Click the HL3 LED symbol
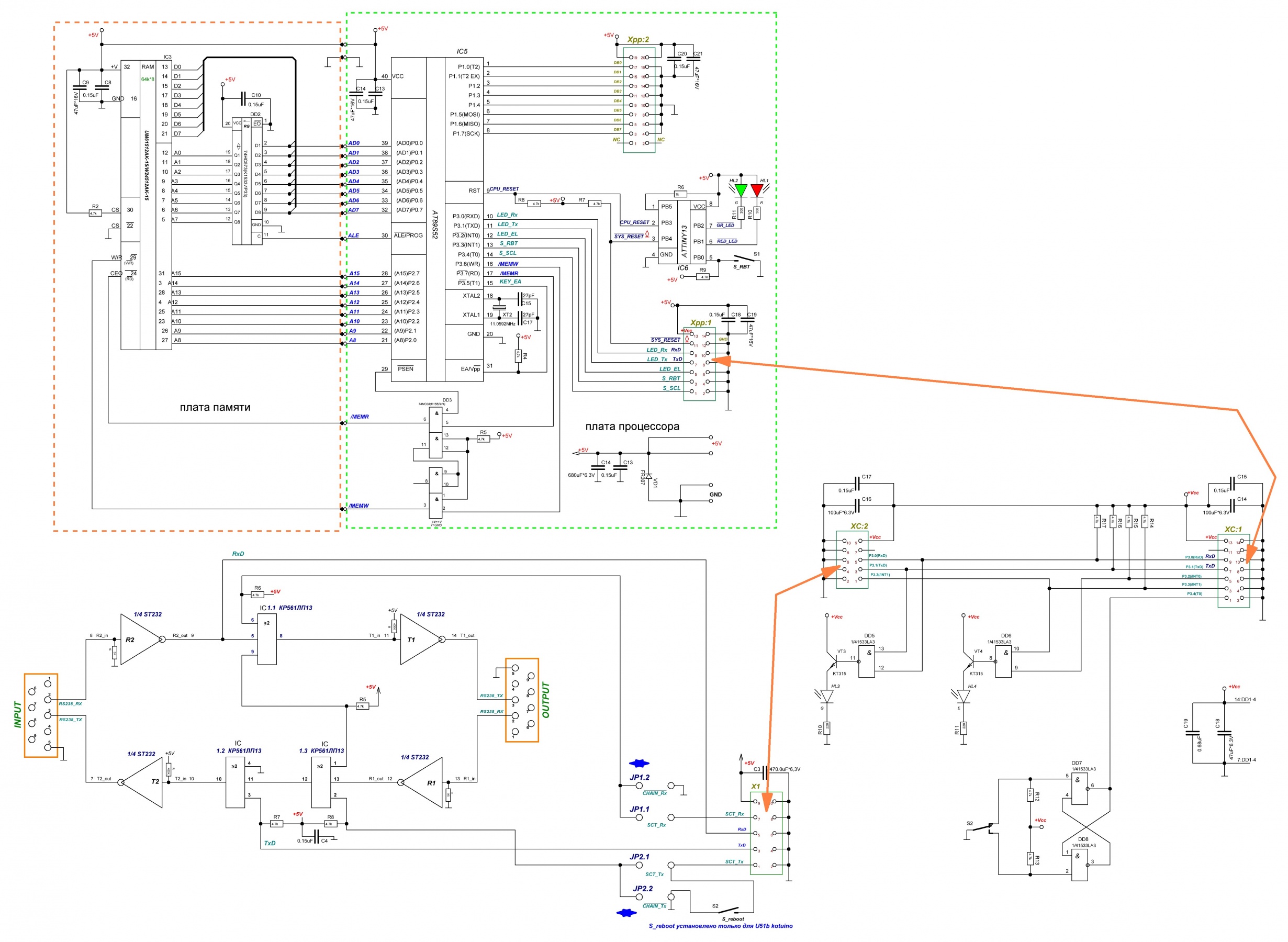The width and height of the screenshot is (1288, 942). click(826, 697)
